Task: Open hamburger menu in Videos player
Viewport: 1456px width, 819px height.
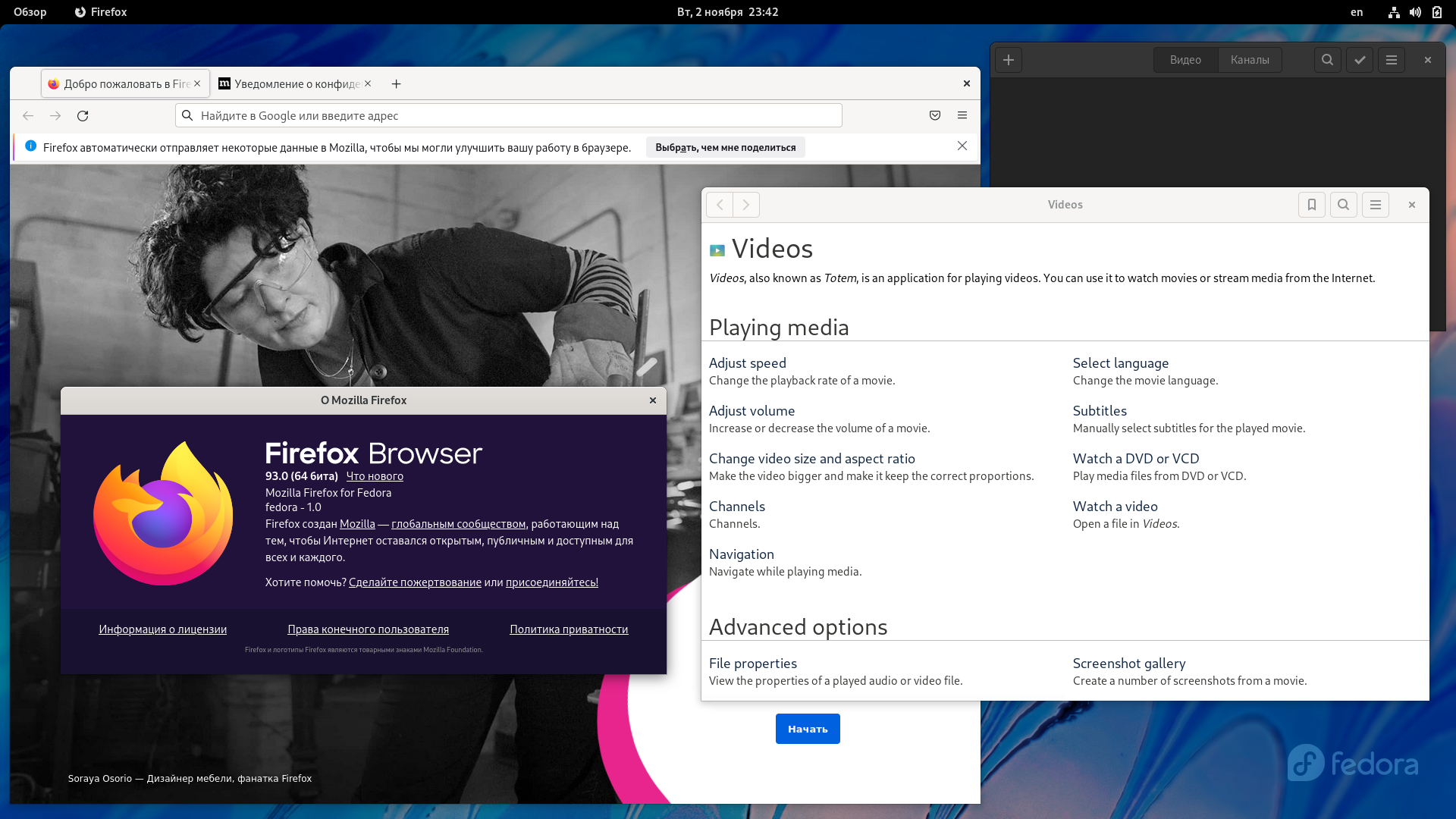Action: (1392, 60)
